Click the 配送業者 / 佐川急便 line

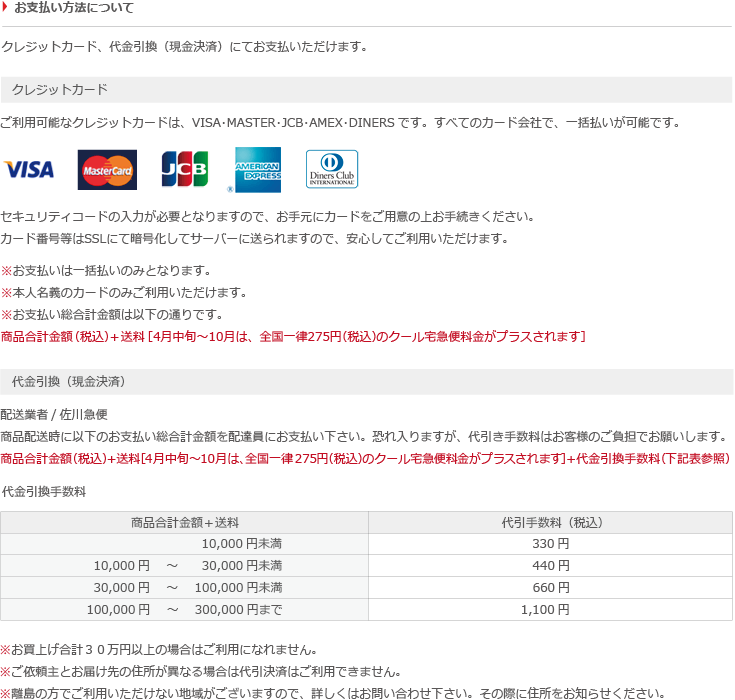tap(54, 414)
